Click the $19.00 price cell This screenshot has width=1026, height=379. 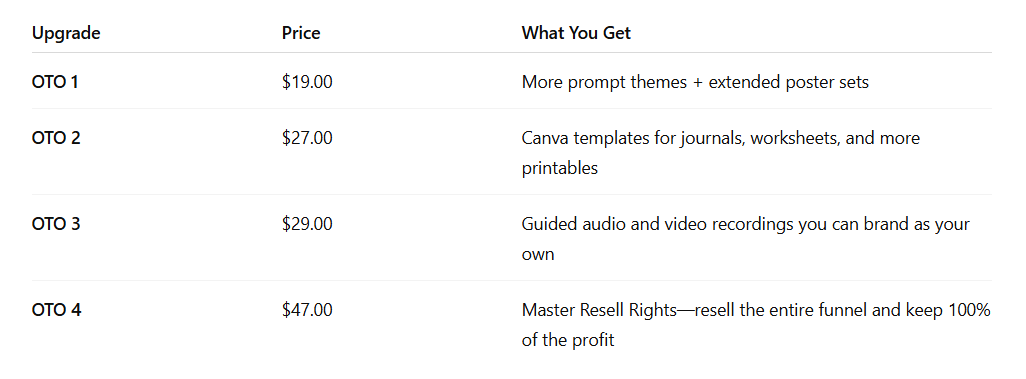click(x=307, y=82)
